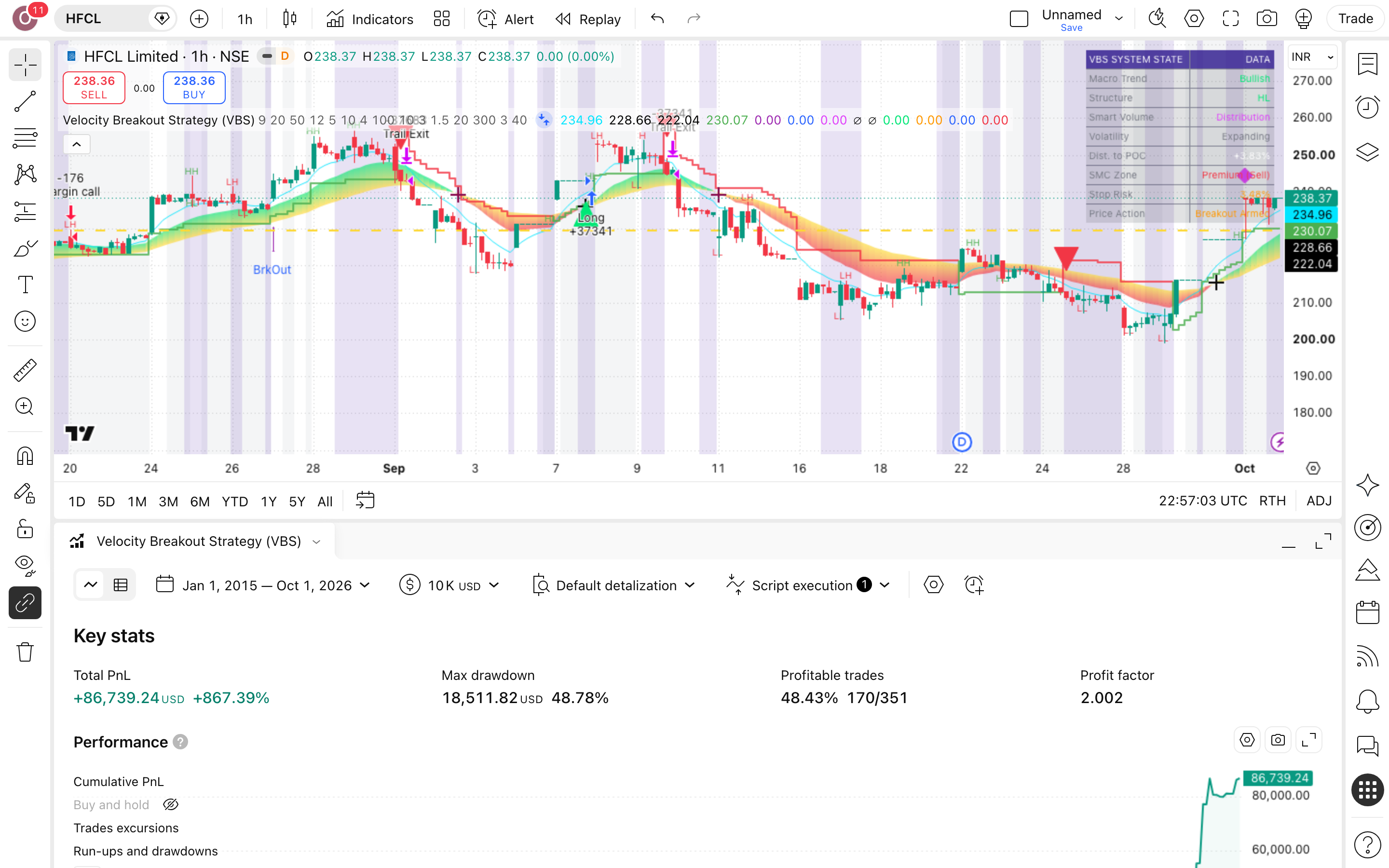Viewport: 1389px width, 868px height.
Task: Open the alerts clock panel
Action: click(1368, 108)
